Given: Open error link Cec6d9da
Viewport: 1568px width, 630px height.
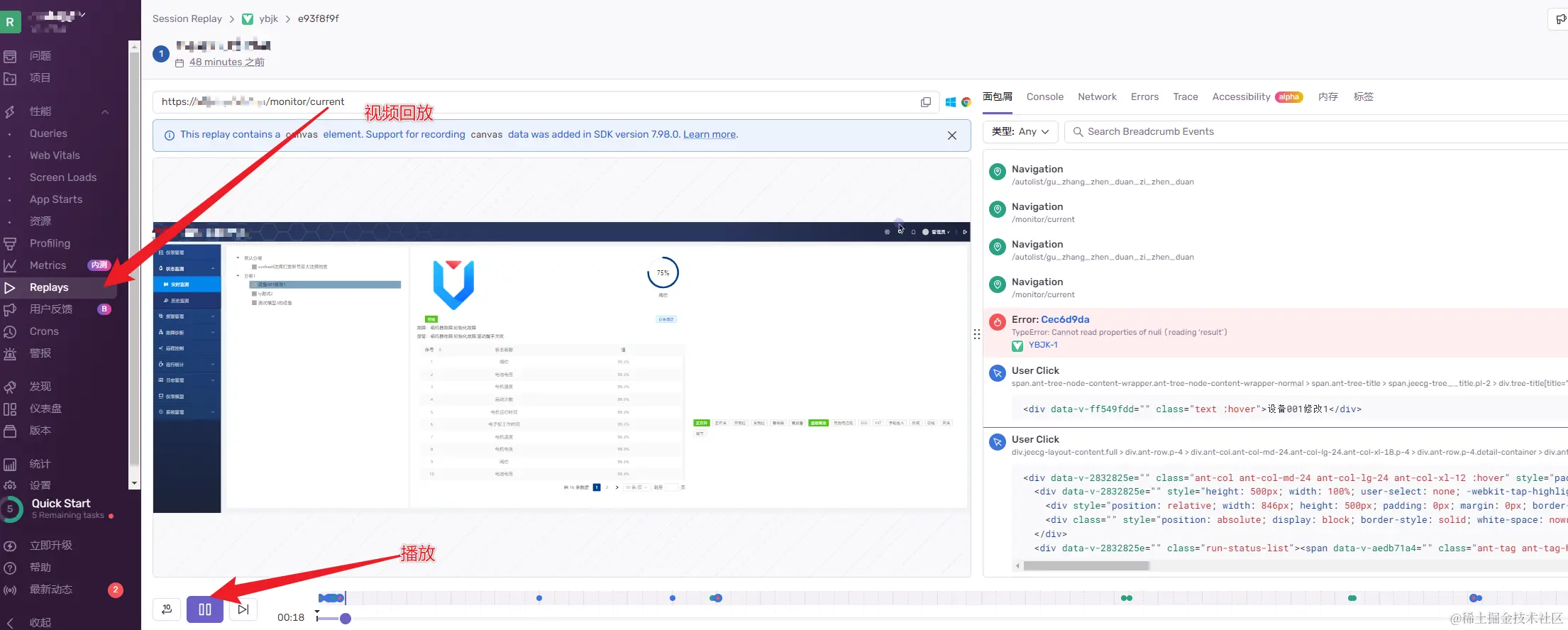Looking at the screenshot, I should click(1065, 319).
